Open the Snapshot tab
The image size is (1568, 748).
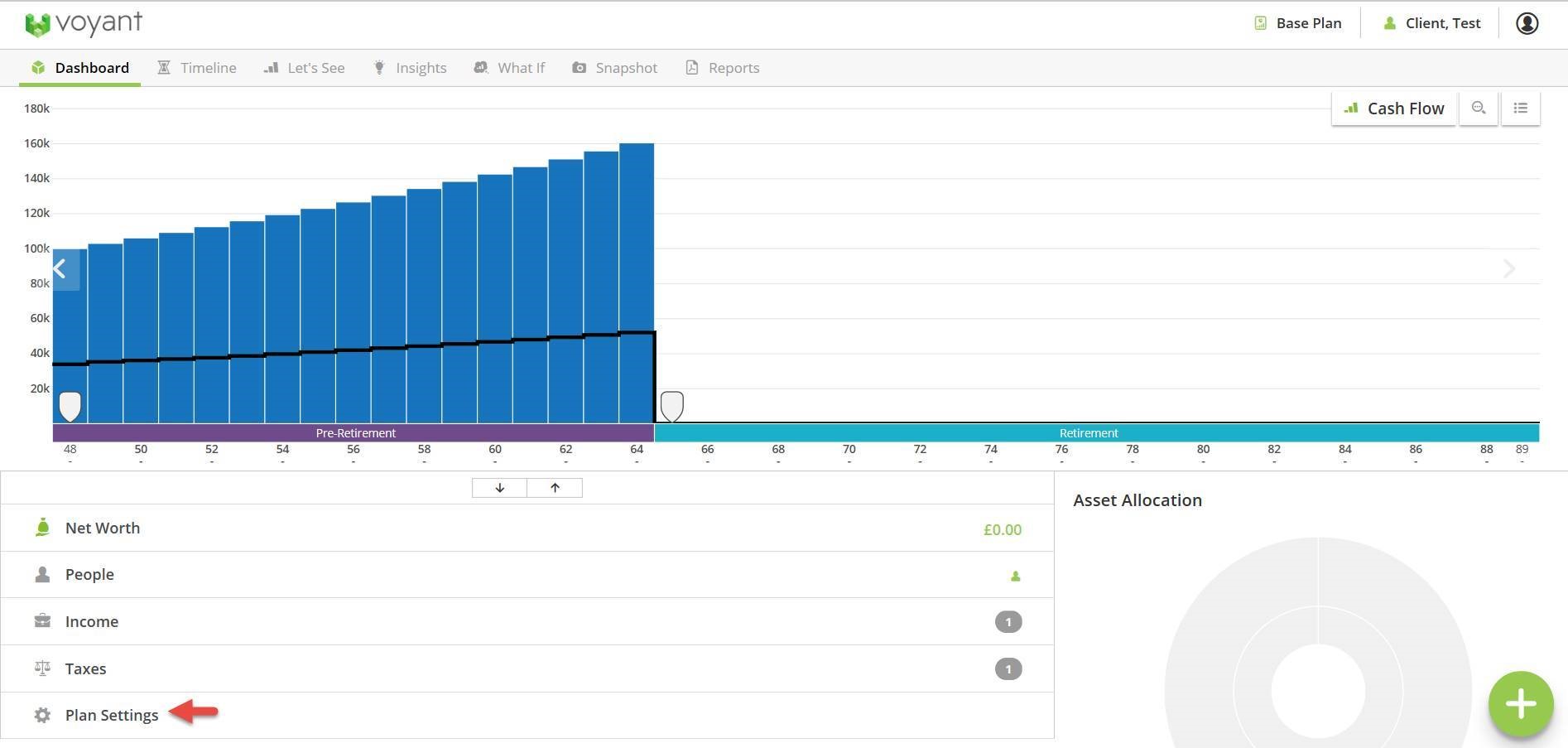point(615,68)
